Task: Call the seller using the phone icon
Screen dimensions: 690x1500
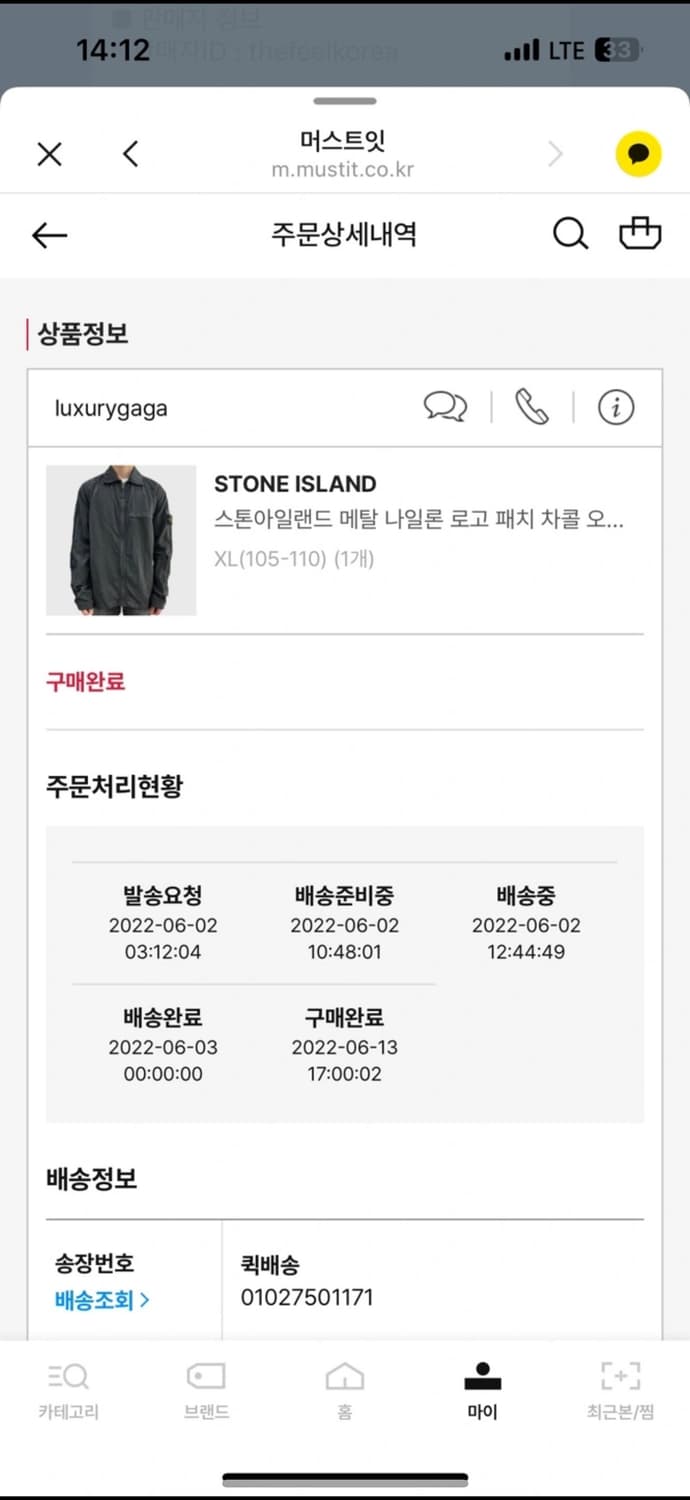Action: [531, 407]
